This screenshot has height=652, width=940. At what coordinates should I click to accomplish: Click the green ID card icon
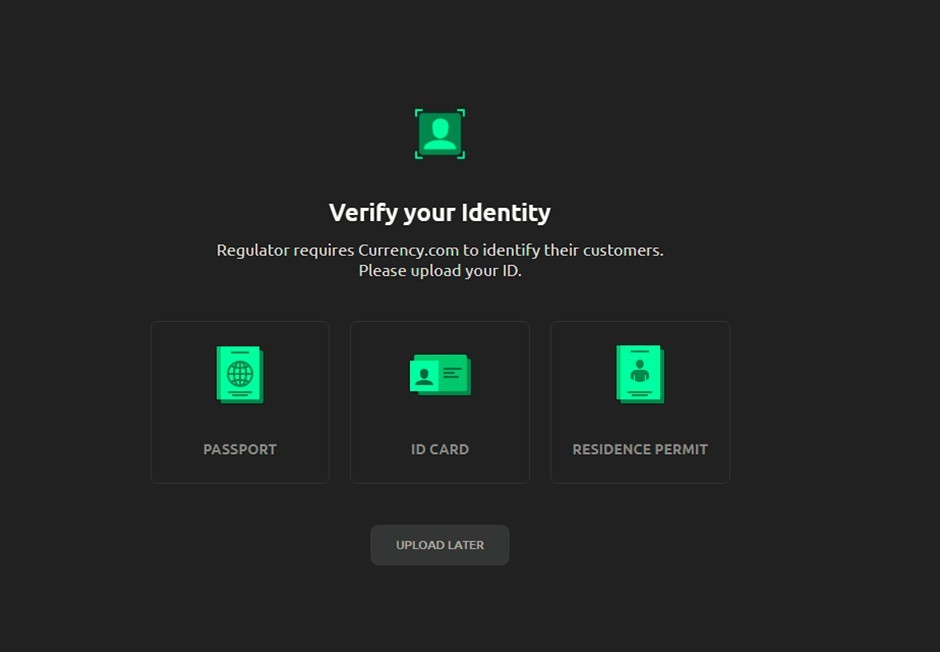440,375
